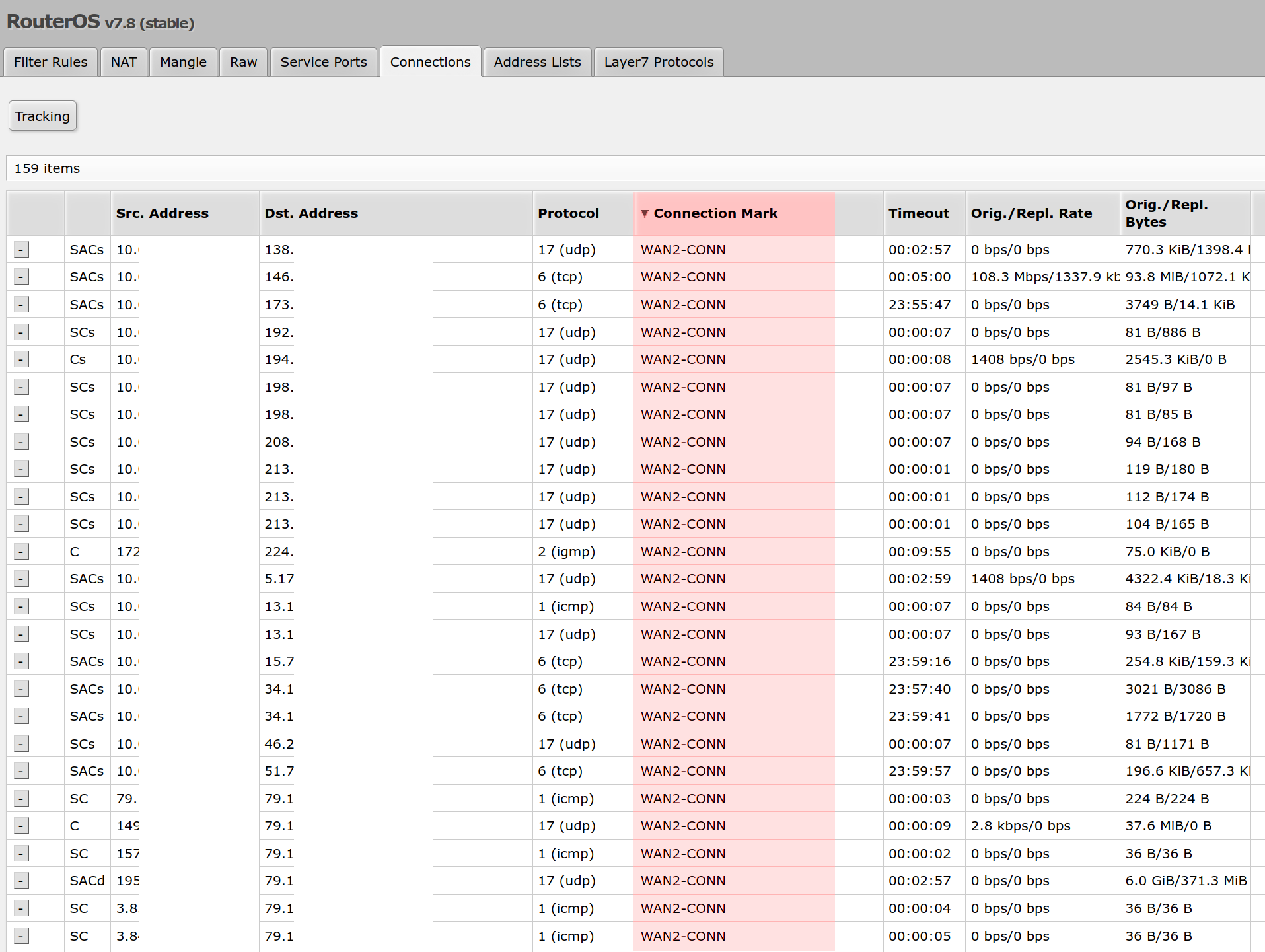Switch to Layer7 Protocols tab
This screenshot has height=952, width=1265.
tap(659, 62)
